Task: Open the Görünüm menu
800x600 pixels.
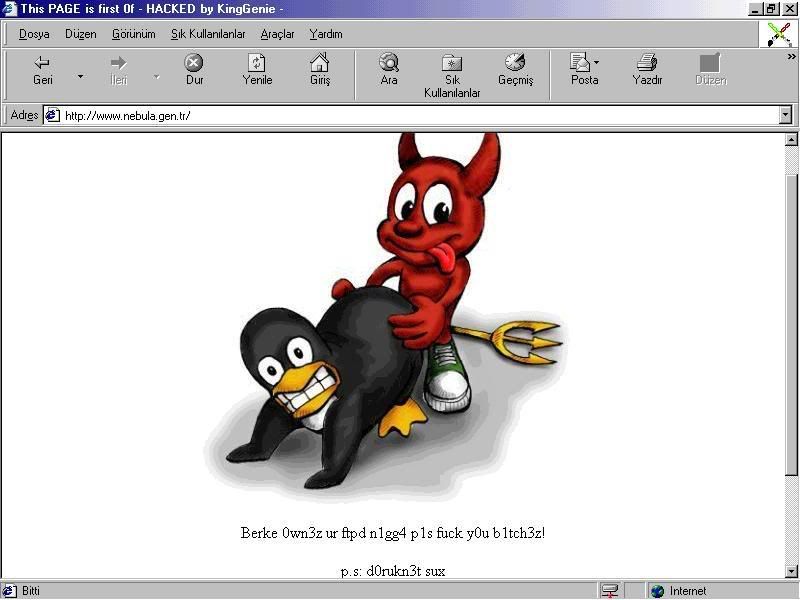Action: tap(134, 34)
